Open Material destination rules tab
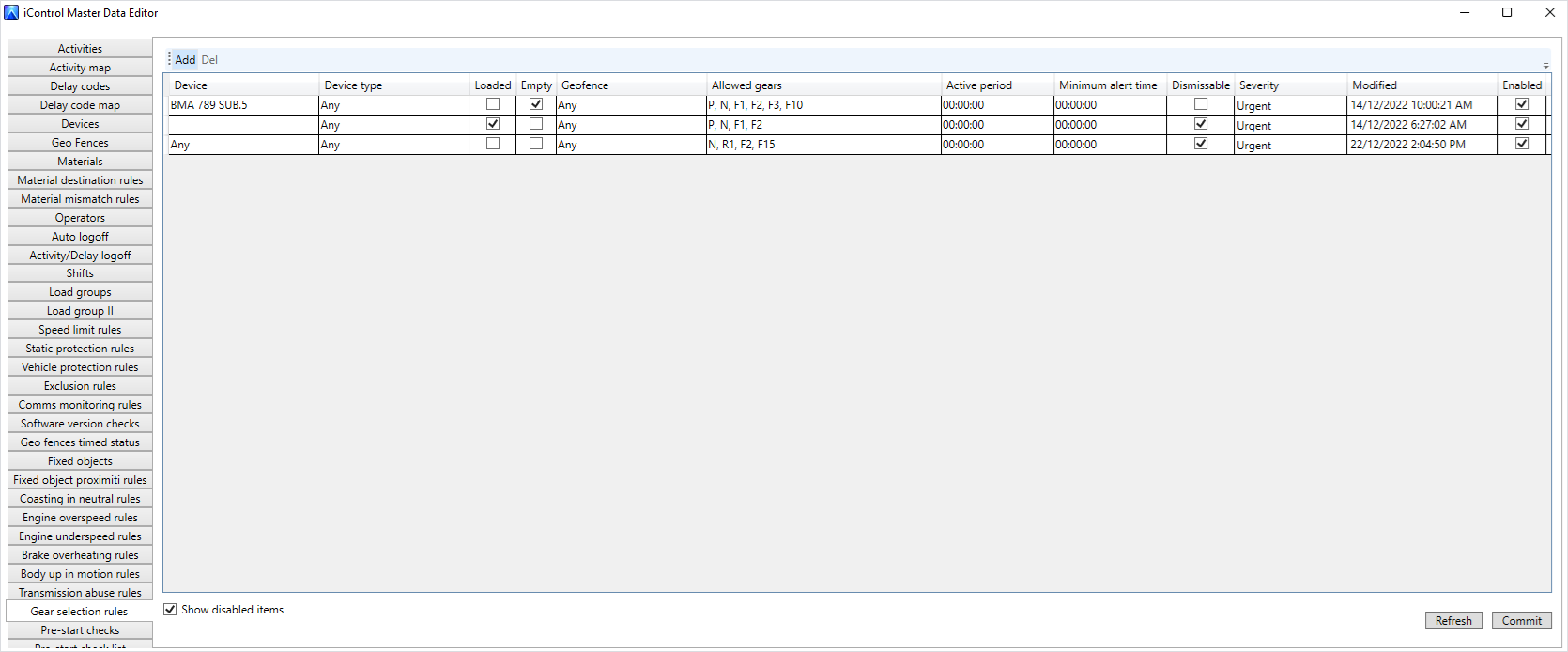Image resolution: width=1568 pixels, height=652 pixels. (x=80, y=180)
